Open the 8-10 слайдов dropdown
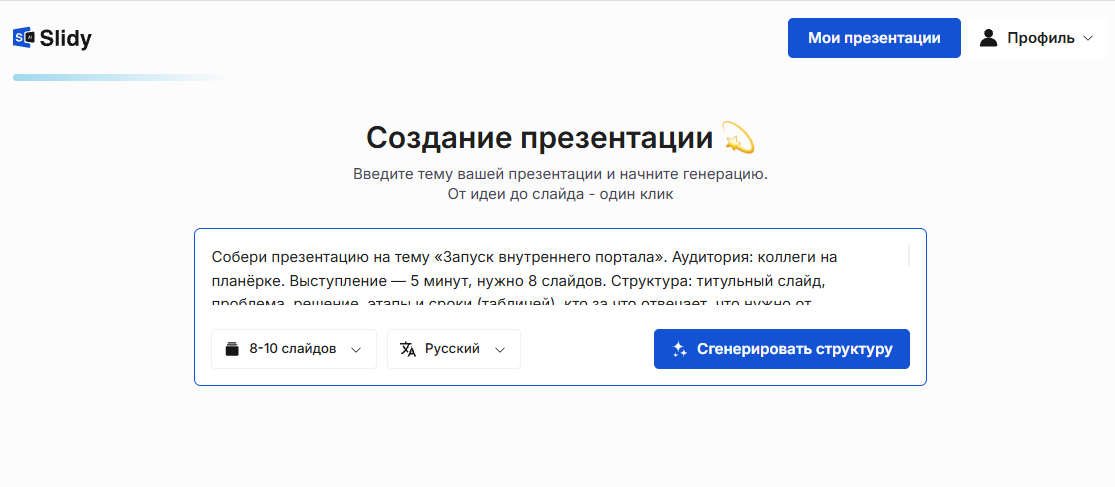The height and width of the screenshot is (487, 1115). 294,349
